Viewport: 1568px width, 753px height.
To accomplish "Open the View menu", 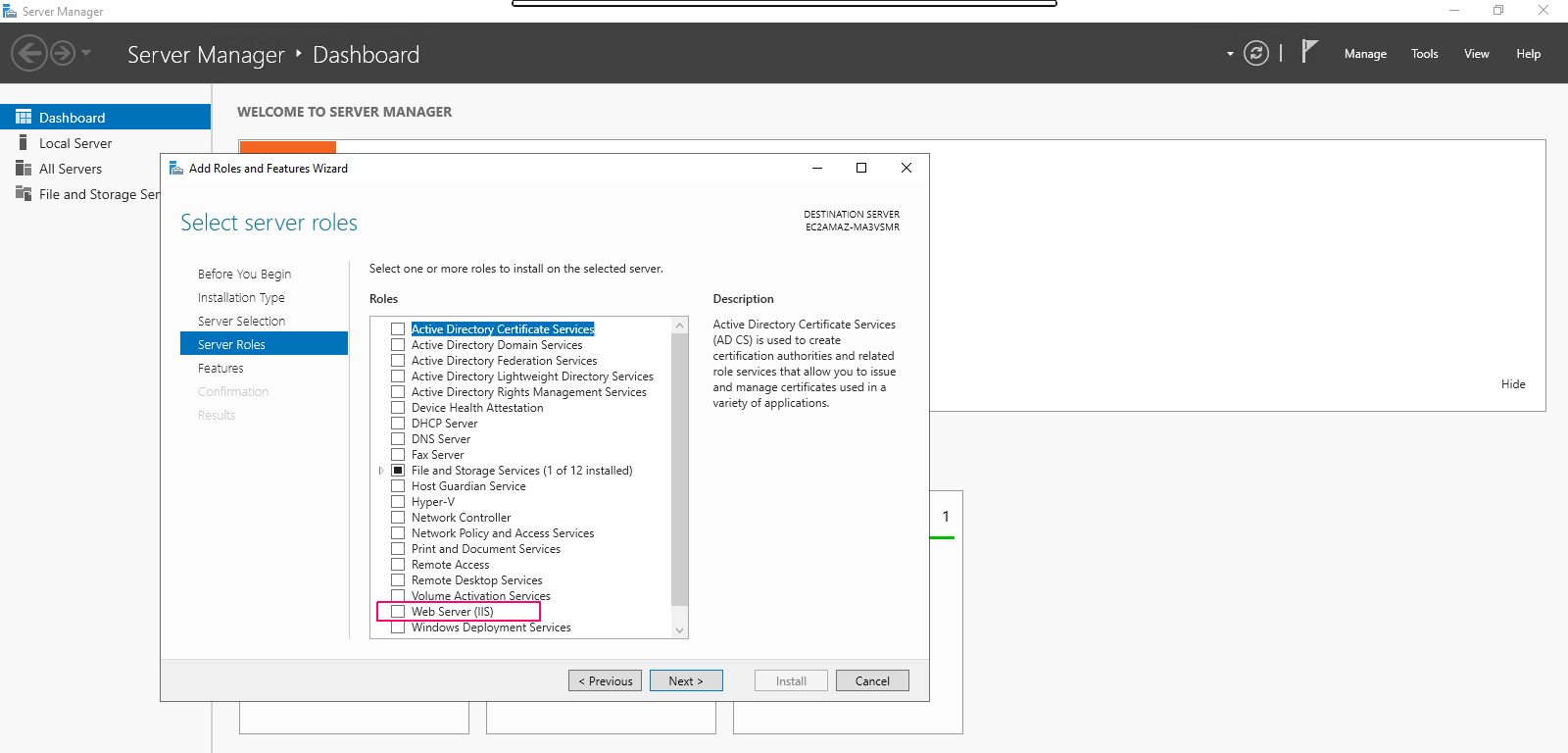I will click(x=1477, y=54).
